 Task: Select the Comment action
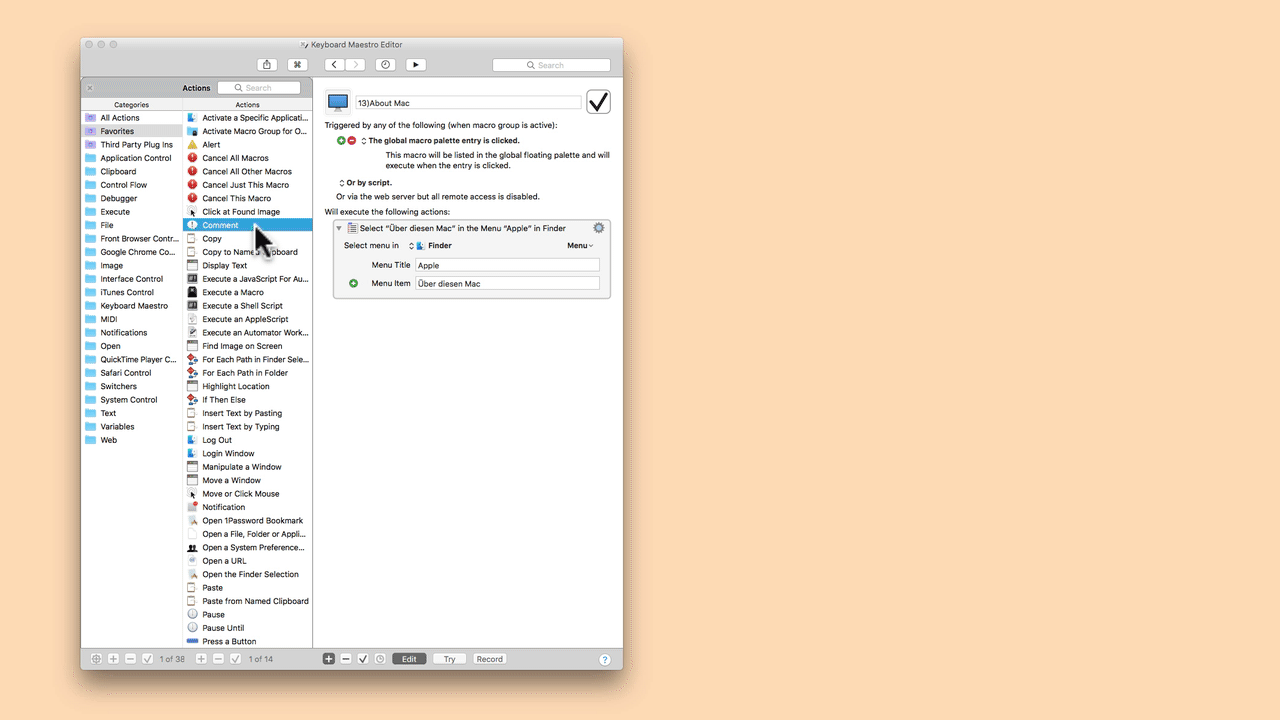(248, 225)
